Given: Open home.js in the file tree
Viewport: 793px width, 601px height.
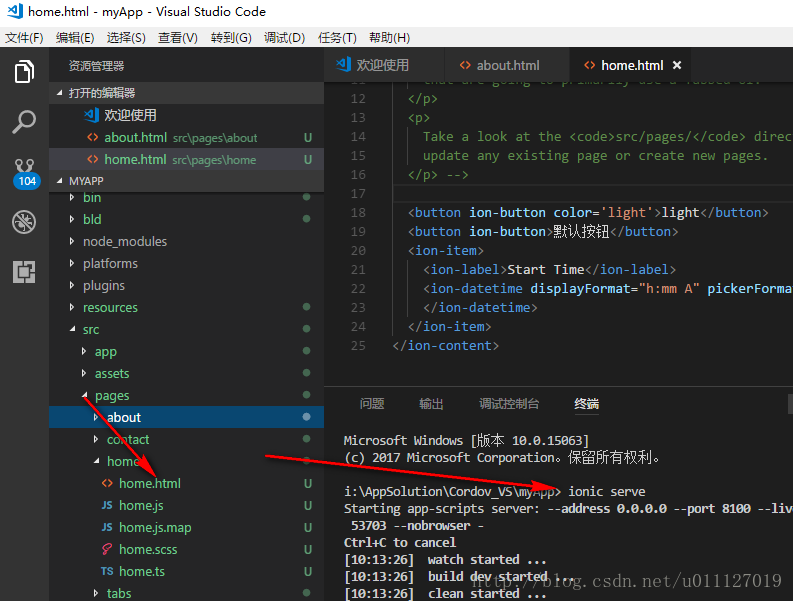Looking at the screenshot, I should click(x=186, y=505).
